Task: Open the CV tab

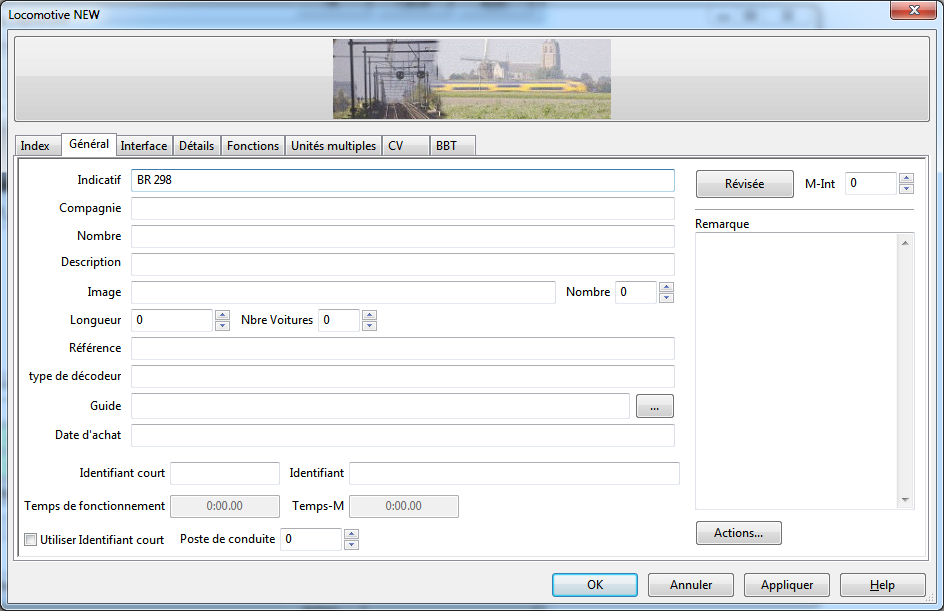Action: (396, 146)
